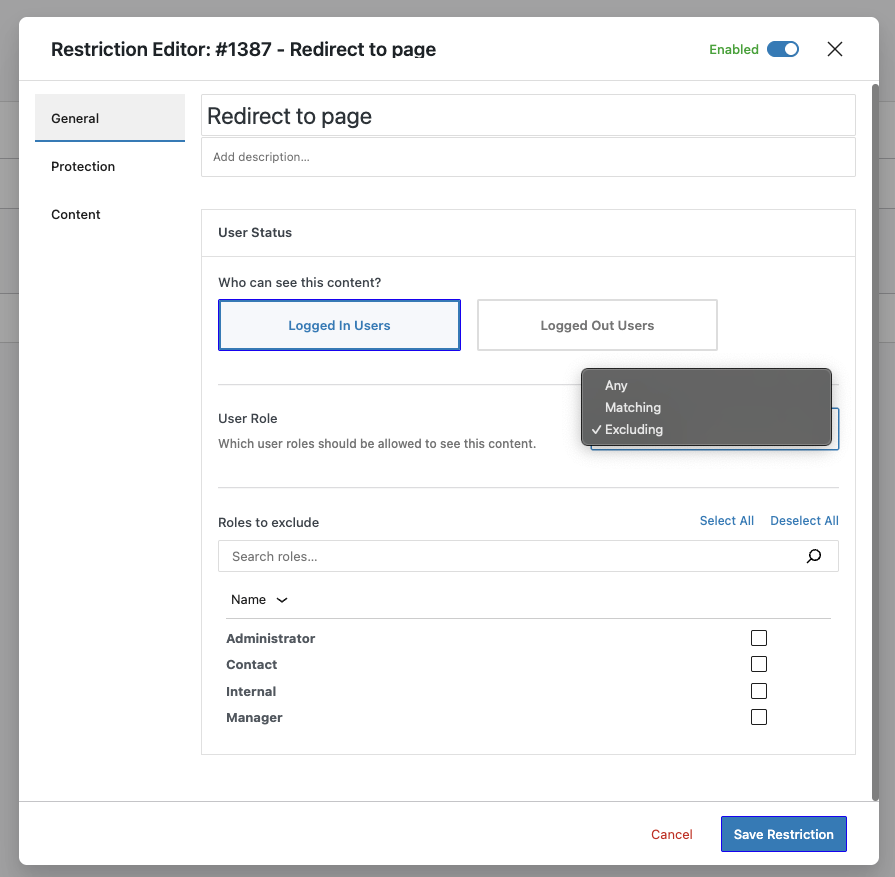Image resolution: width=895 pixels, height=877 pixels.
Task: Tick the Internal role checkbox
Action: click(x=759, y=691)
